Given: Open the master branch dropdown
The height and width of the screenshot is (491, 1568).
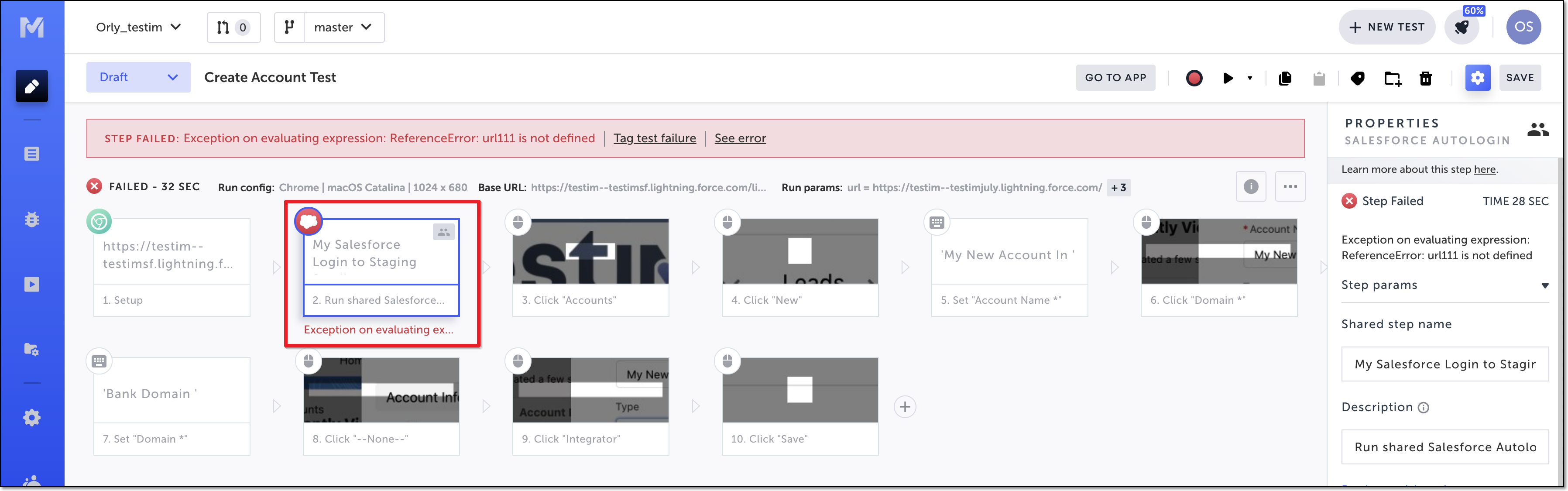Looking at the screenshot, I should pyautogui.click(x=343, y=27).
